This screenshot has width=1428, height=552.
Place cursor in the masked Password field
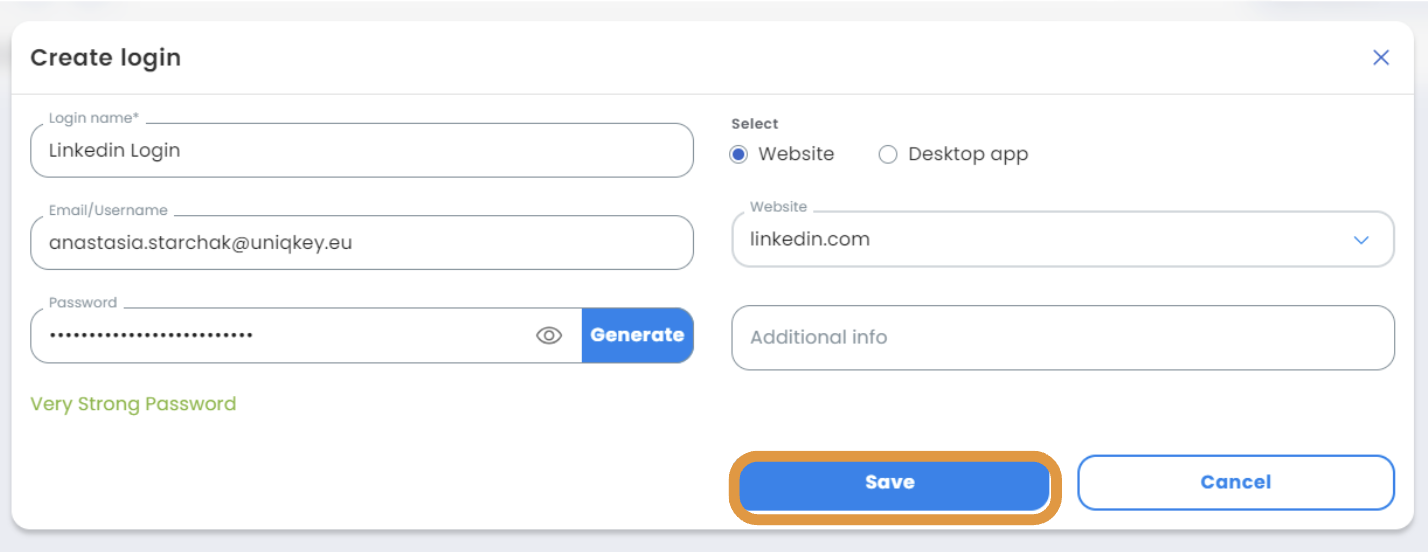pyautogui.click(x=280, y=335)
